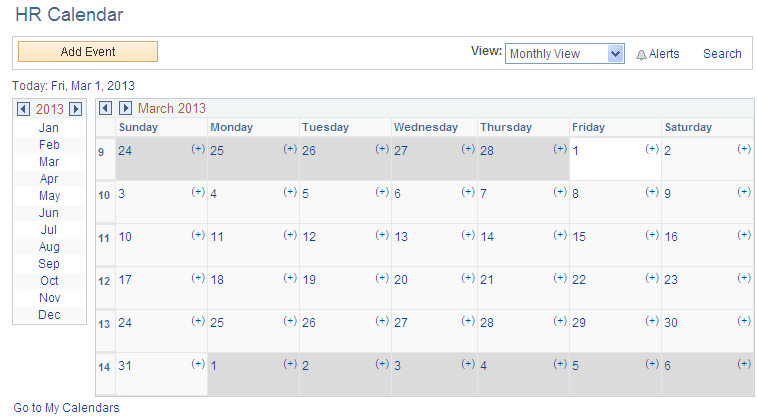Image resolution: width=757 pixels, height=417 pixels.
Task: Open week 13 number link
Action: tap(104, 324)
